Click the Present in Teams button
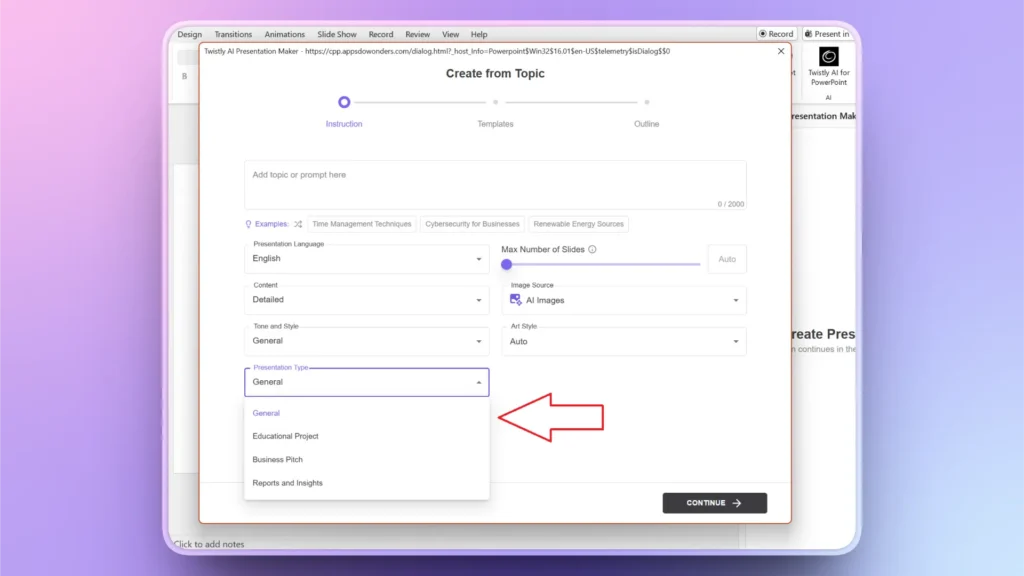Viewport: 1024px width, 576px height. click(827, 34)
